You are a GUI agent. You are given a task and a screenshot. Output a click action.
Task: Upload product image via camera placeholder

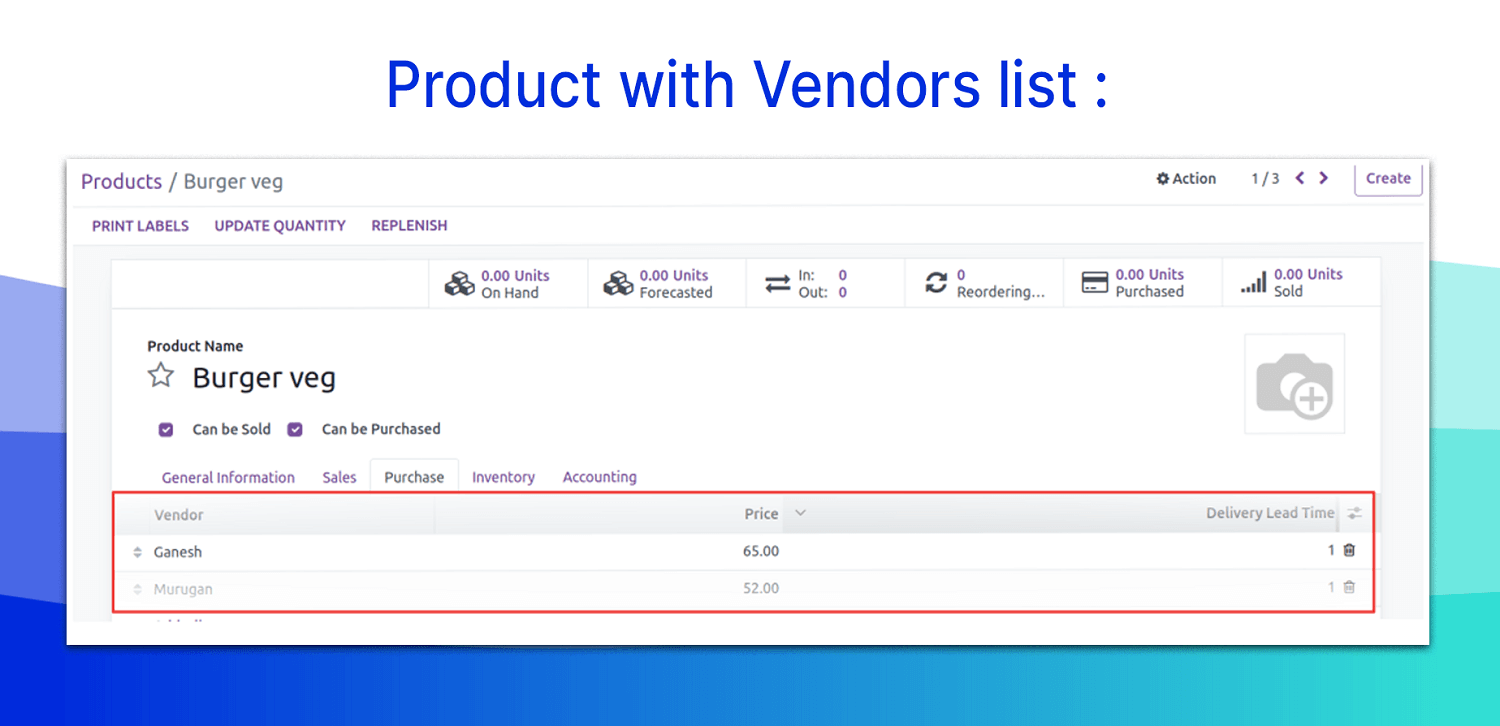(1294, 384)
